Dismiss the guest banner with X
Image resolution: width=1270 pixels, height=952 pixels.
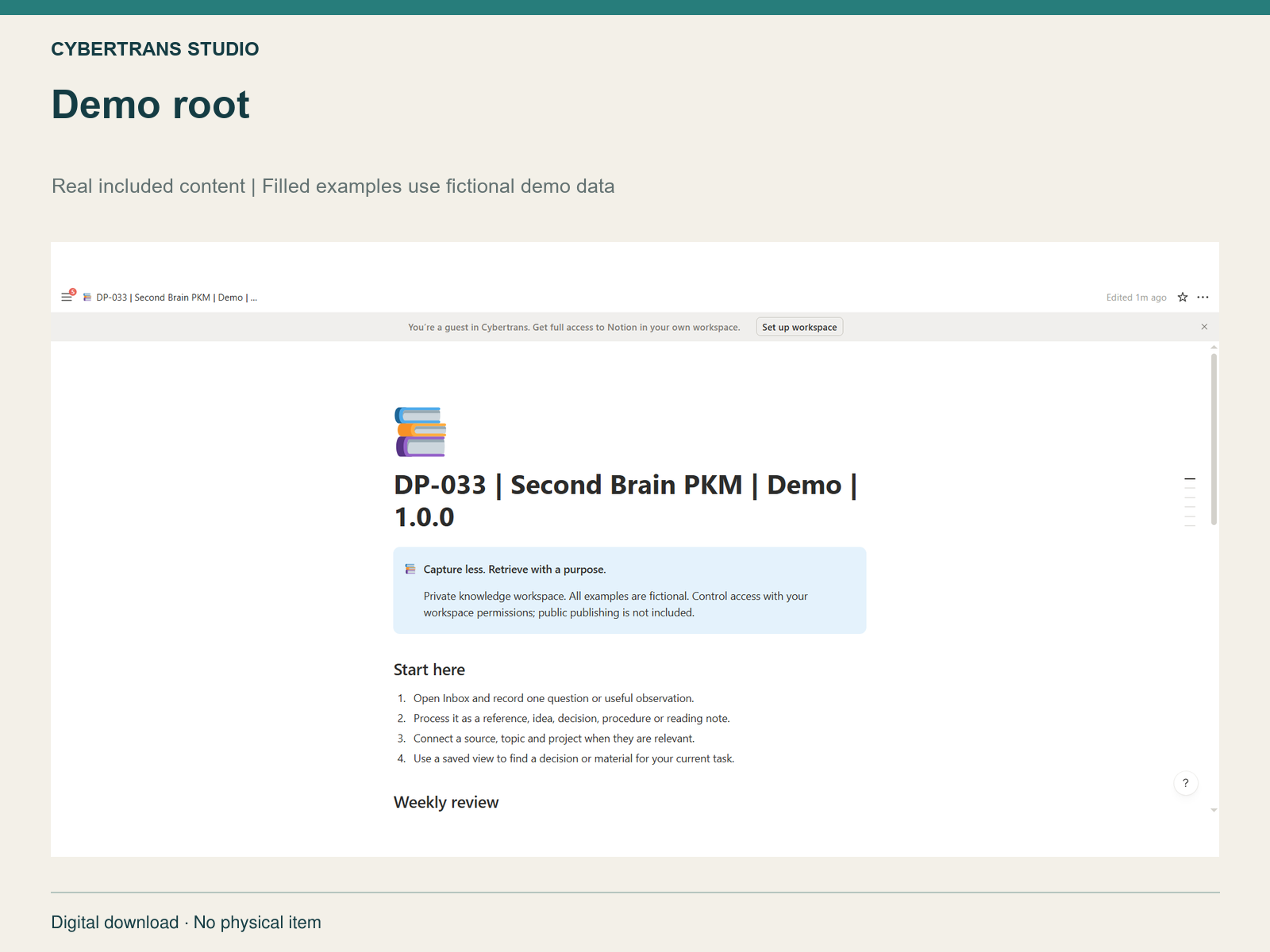pos(1204,327)
